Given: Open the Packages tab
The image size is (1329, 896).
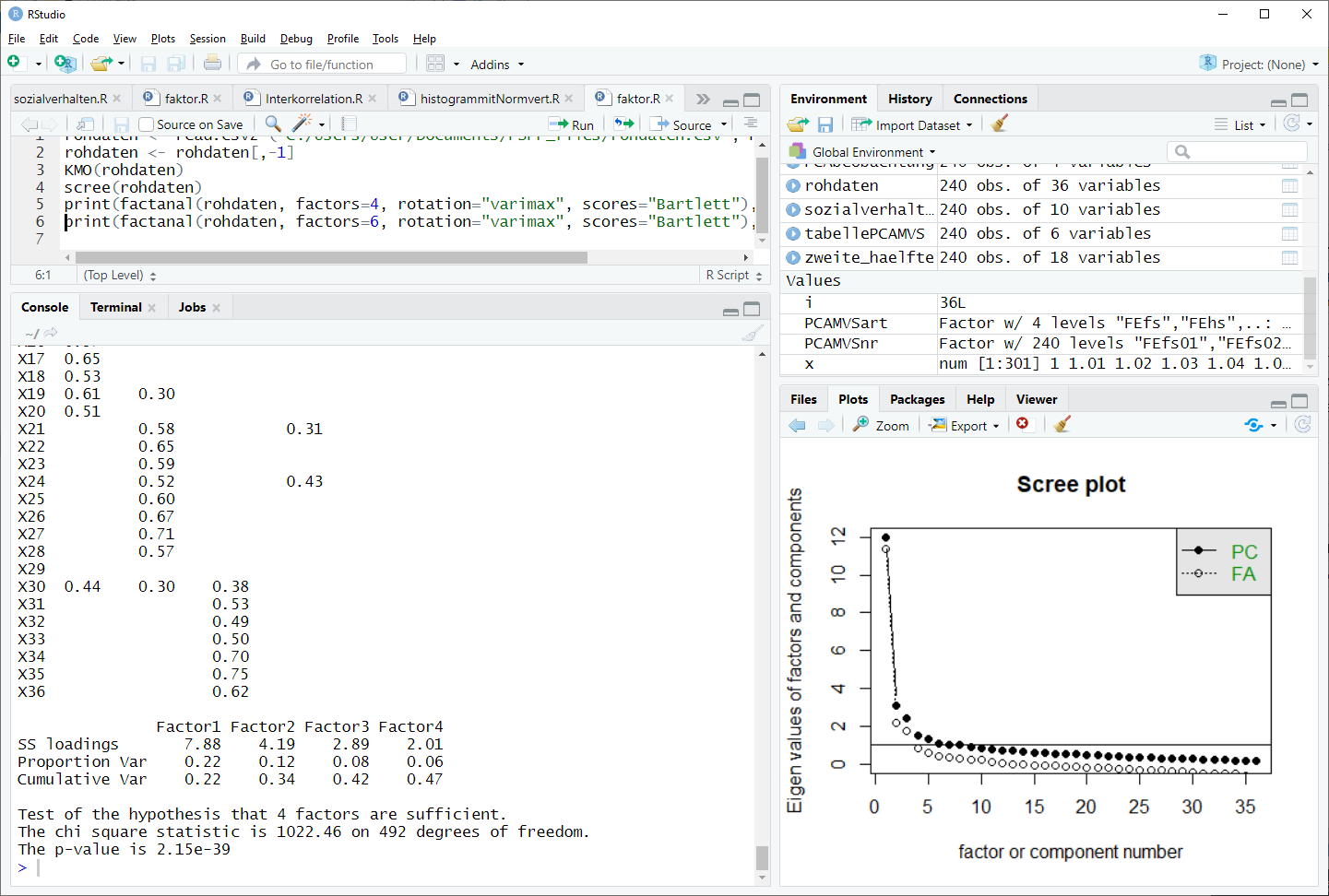Looking at the screenshot, I should coord(917,399).
